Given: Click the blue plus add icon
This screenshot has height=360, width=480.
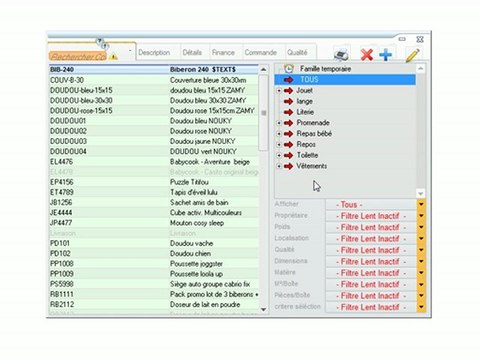Looking at the screenshot, I should 386,55.
